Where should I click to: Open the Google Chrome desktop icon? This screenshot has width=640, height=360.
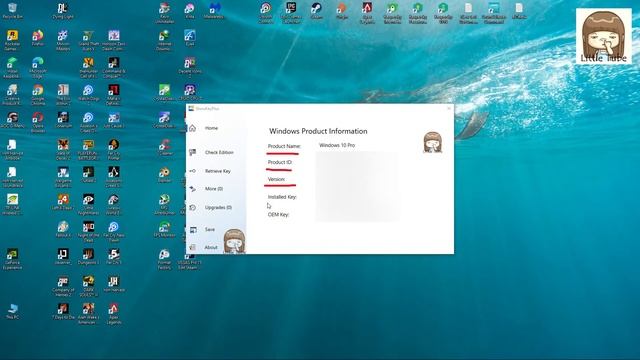tap(38, 95)
